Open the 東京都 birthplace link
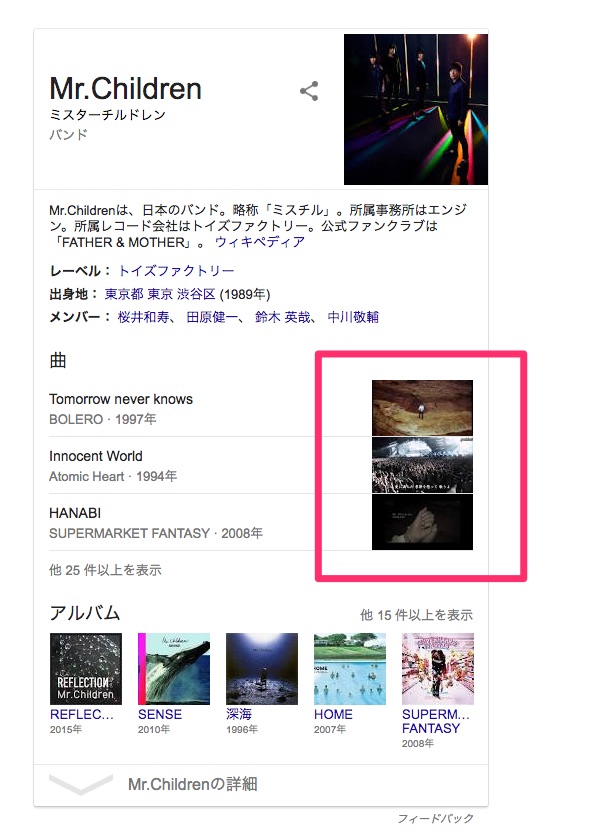Viewport: 600px width, 838px height. click(x=124, y=294)
